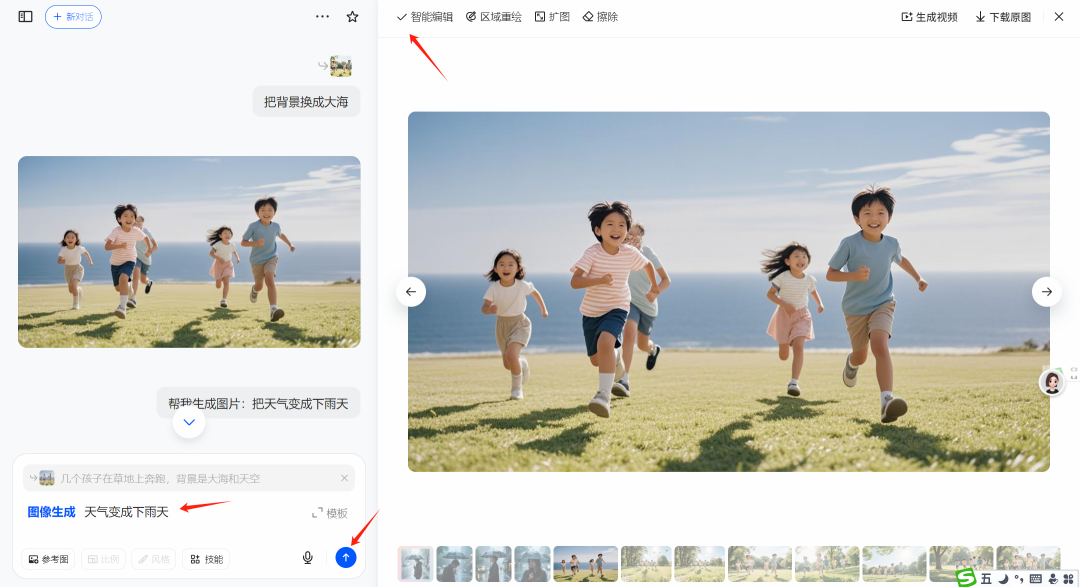The height and width of the screenshot is (587, 1080).
Task: Open the 技能 skills menu
Action: pyautogui.click(x=206, y=559)
